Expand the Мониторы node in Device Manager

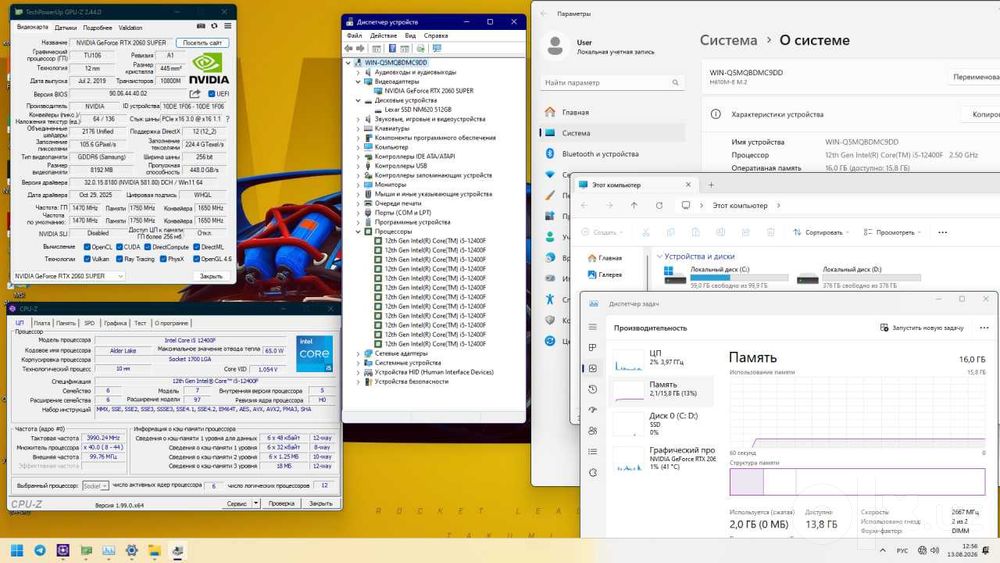358,185
